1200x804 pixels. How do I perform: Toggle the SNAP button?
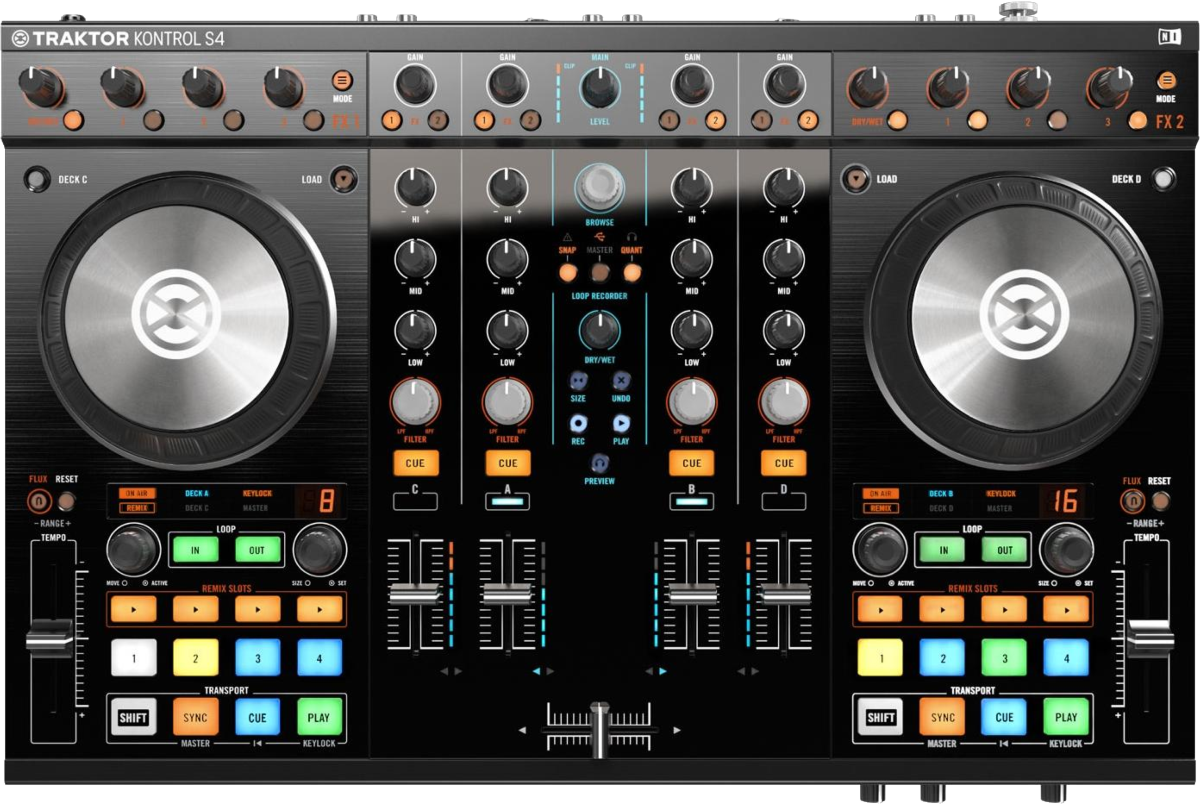(567, 271)
